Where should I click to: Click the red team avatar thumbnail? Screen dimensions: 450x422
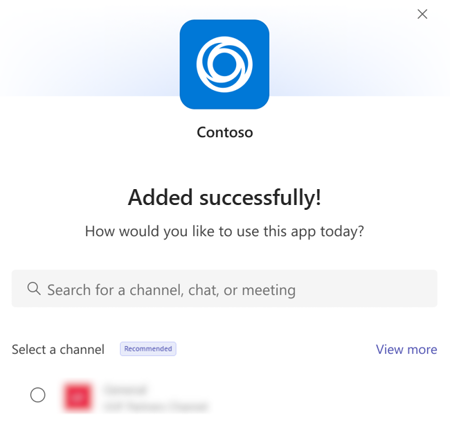[78, 397]
